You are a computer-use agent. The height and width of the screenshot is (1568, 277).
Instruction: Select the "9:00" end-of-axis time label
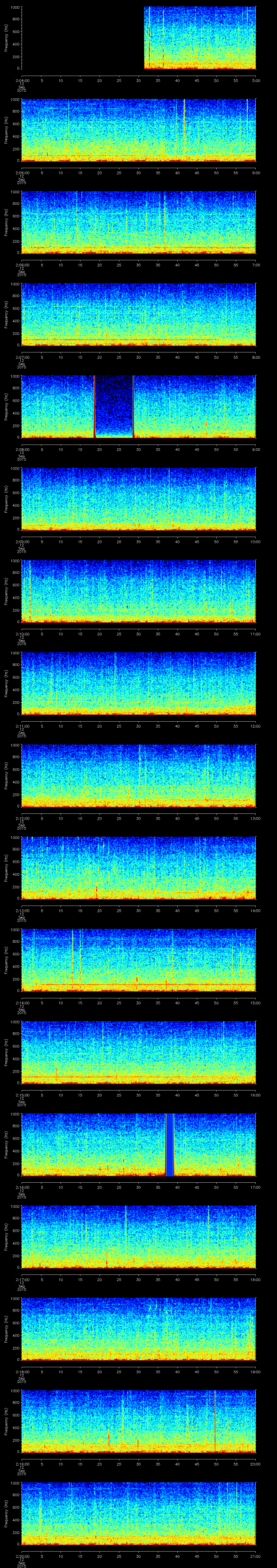[x=256, y=449]
